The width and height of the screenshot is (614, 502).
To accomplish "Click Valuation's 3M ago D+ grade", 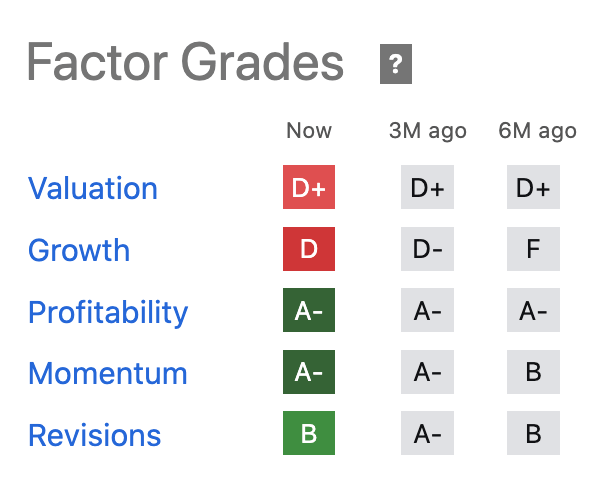I will pos(427,188).
